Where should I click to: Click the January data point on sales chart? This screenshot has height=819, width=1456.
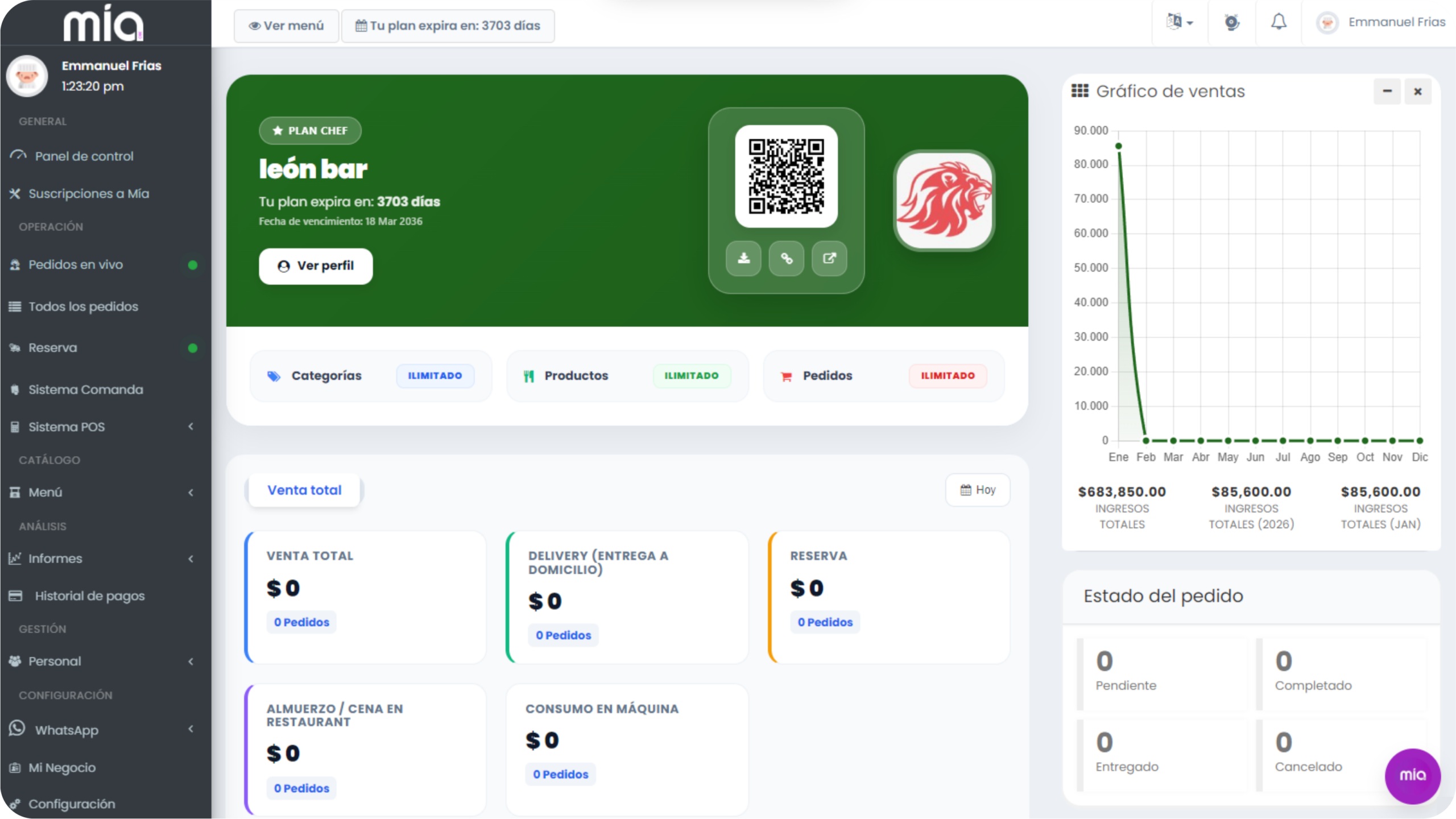click(x=1119, y=146)
